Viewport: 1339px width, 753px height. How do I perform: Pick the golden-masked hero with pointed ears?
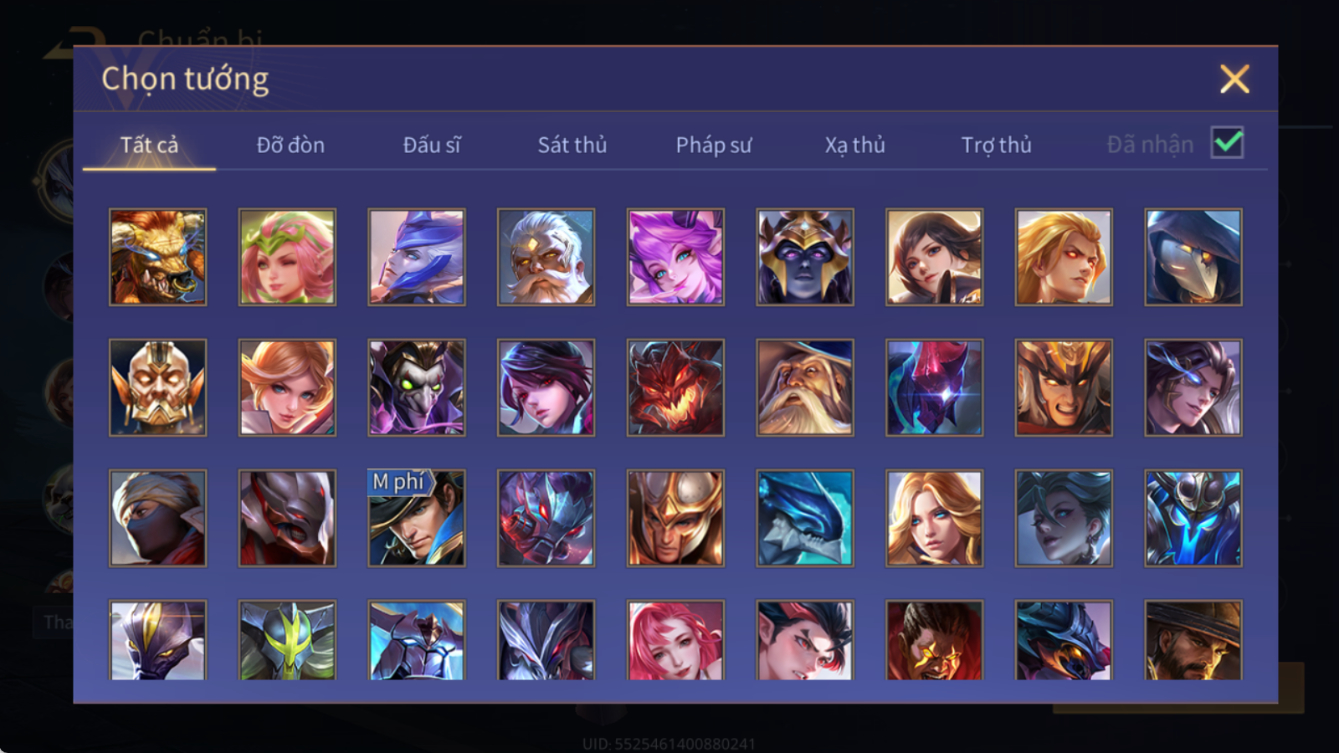pyautogui.click(x=158, y=388)
